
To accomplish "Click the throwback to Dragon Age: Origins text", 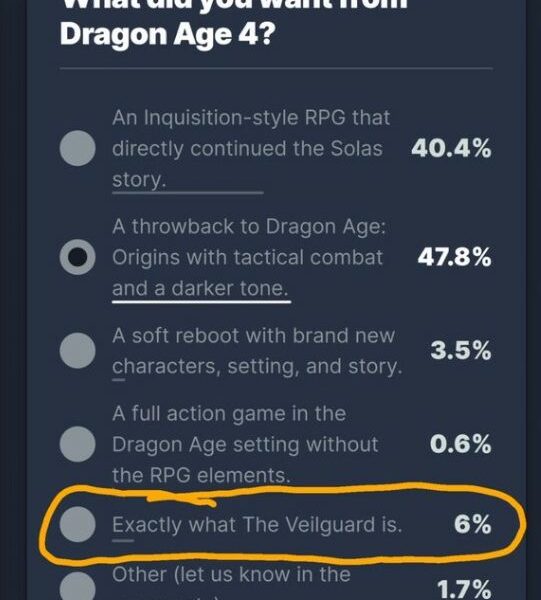I will pyautogui.click(x=249, y=257).
